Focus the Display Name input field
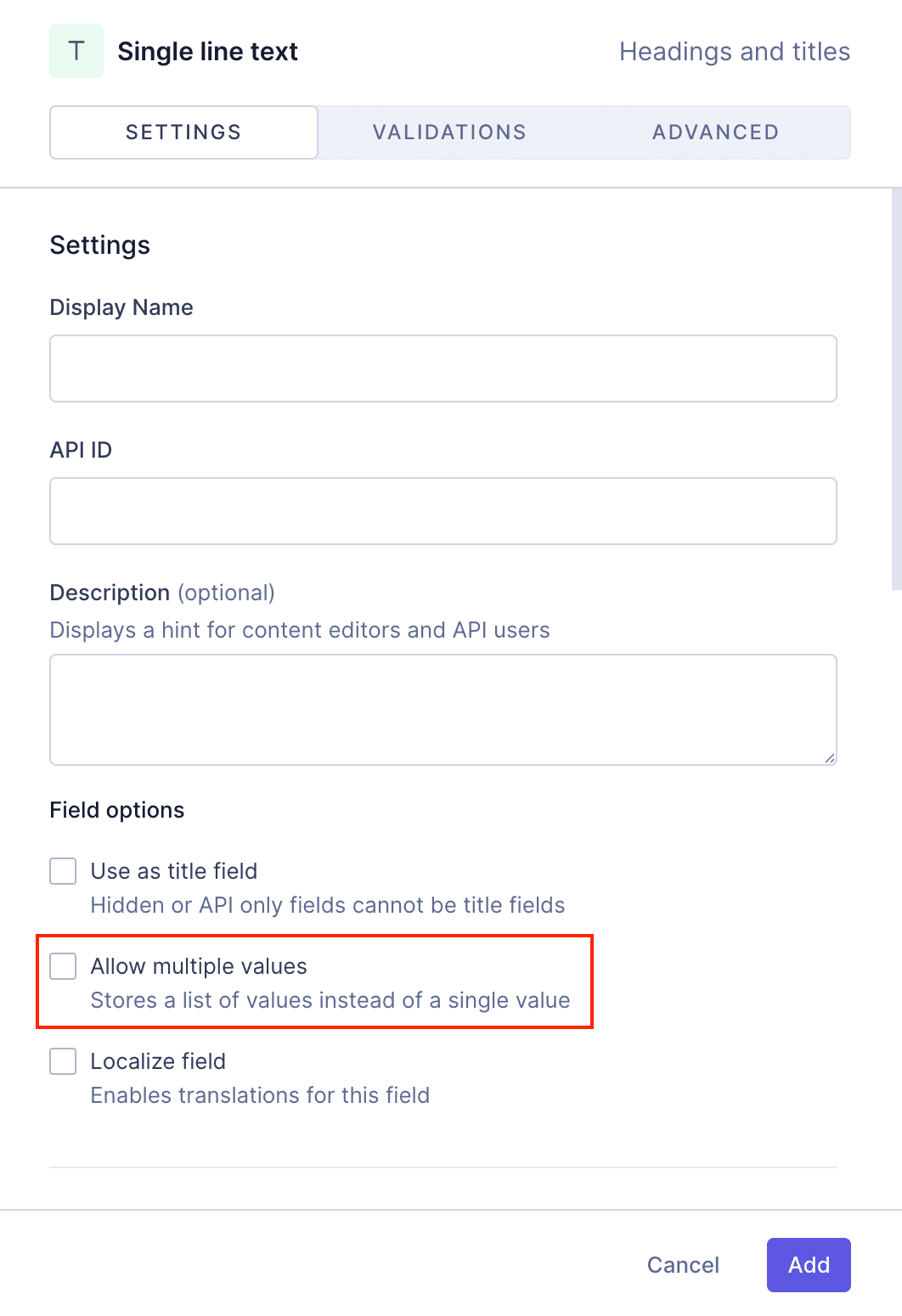 [443, 368]
